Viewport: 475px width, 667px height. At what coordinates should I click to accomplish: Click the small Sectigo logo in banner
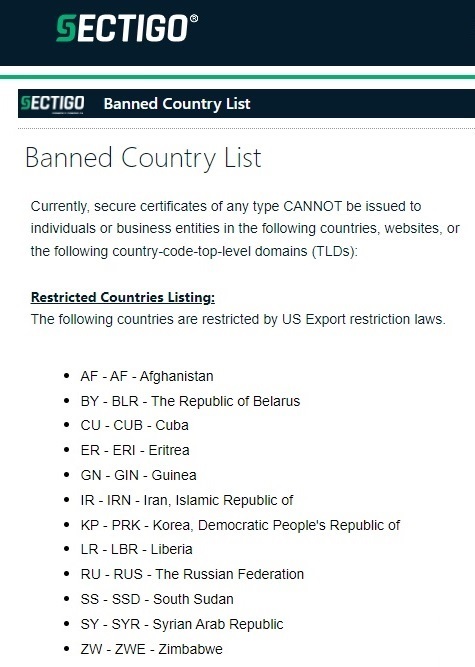point(52,104)
